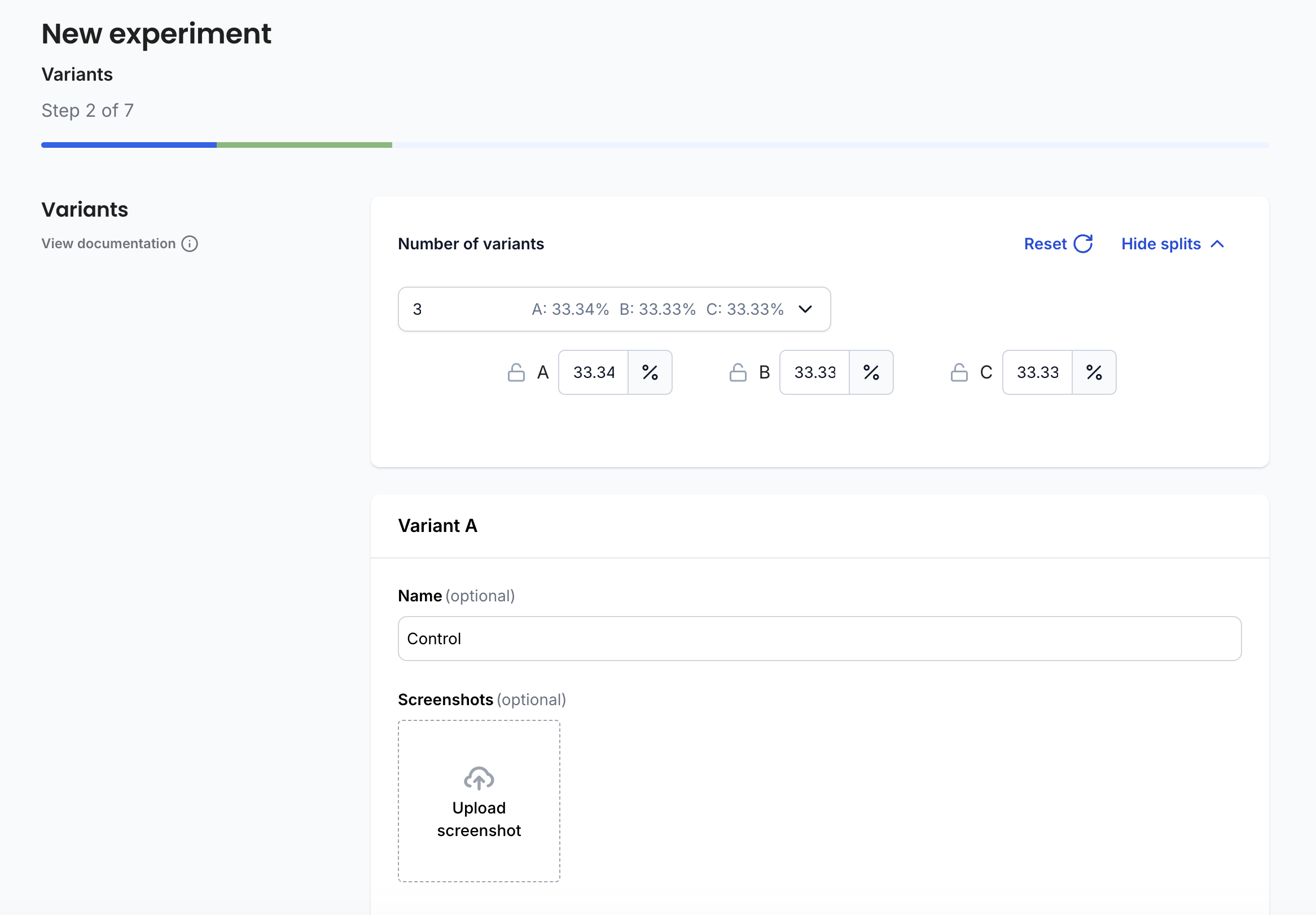Click the Hide splits link
The image size is (1316, 915).
(1161, 244)
